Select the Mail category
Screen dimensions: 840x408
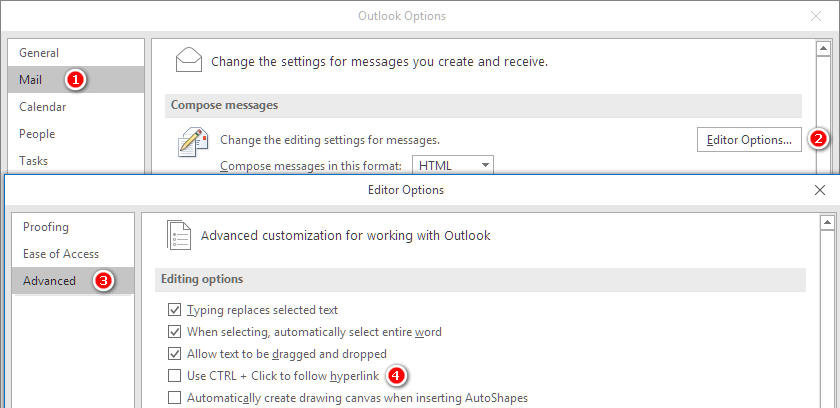point(76,80)
